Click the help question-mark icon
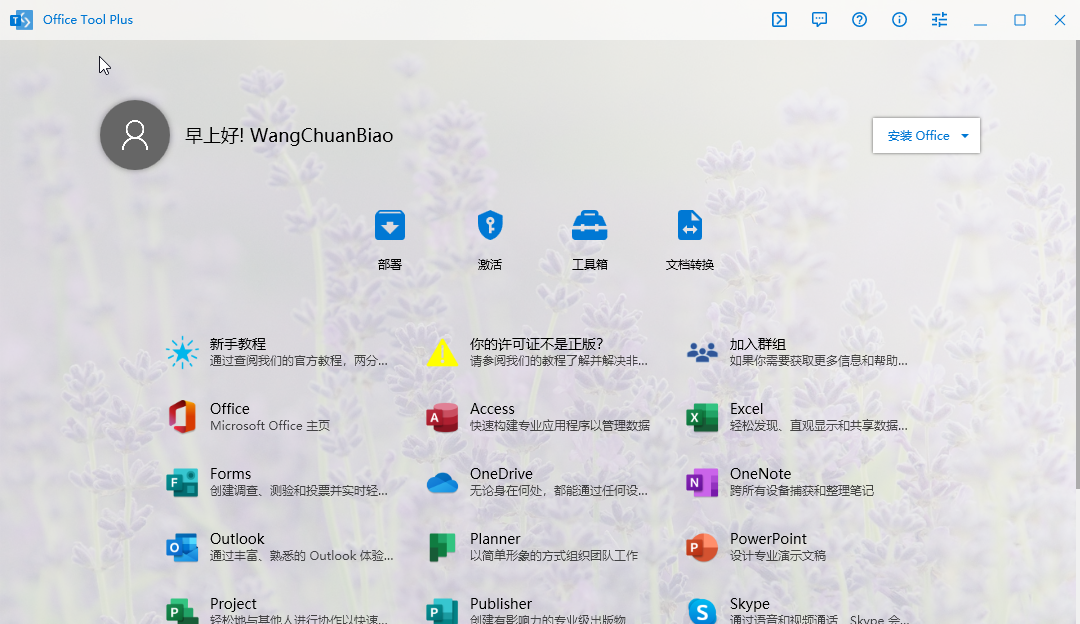This screenshot has width=1080, height=624. (x=859, y=19)
